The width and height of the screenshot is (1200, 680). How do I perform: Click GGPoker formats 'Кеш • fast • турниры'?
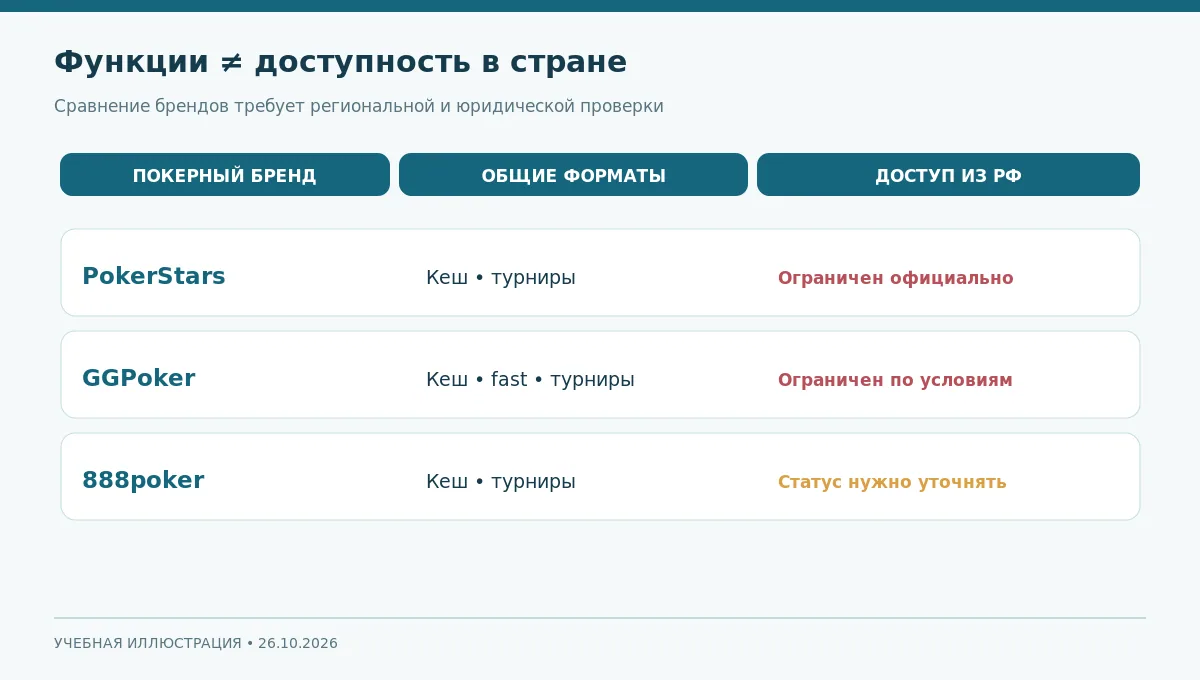click(x=530, y=380)
